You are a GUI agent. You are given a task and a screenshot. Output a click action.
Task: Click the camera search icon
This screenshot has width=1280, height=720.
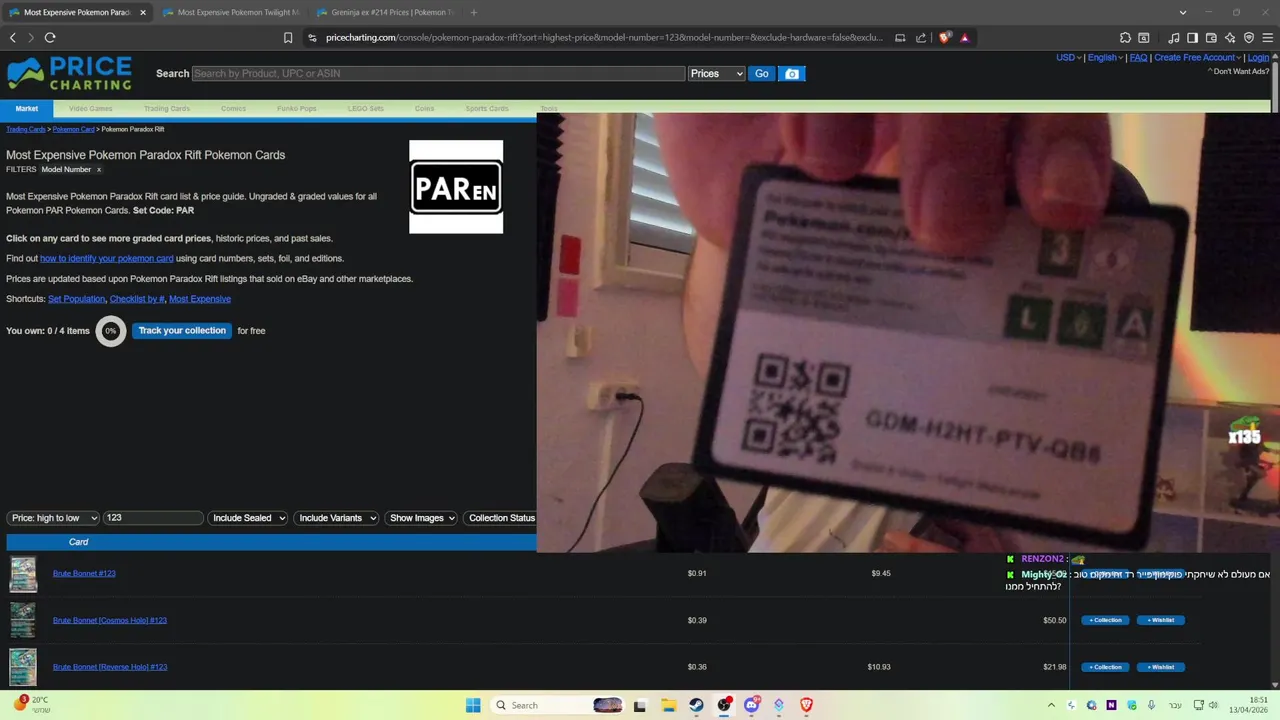click(792, 74)
